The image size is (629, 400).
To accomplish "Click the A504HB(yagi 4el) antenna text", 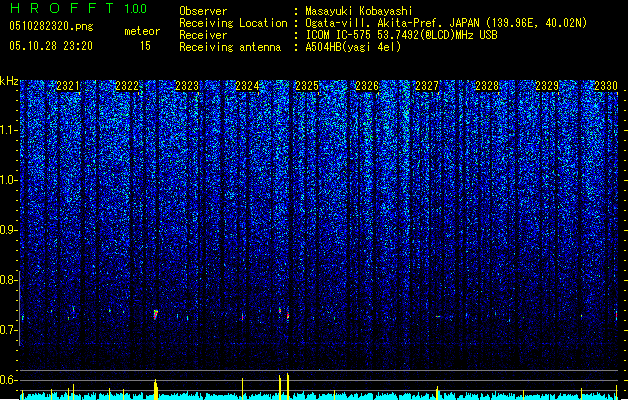I will pos(353,47).
